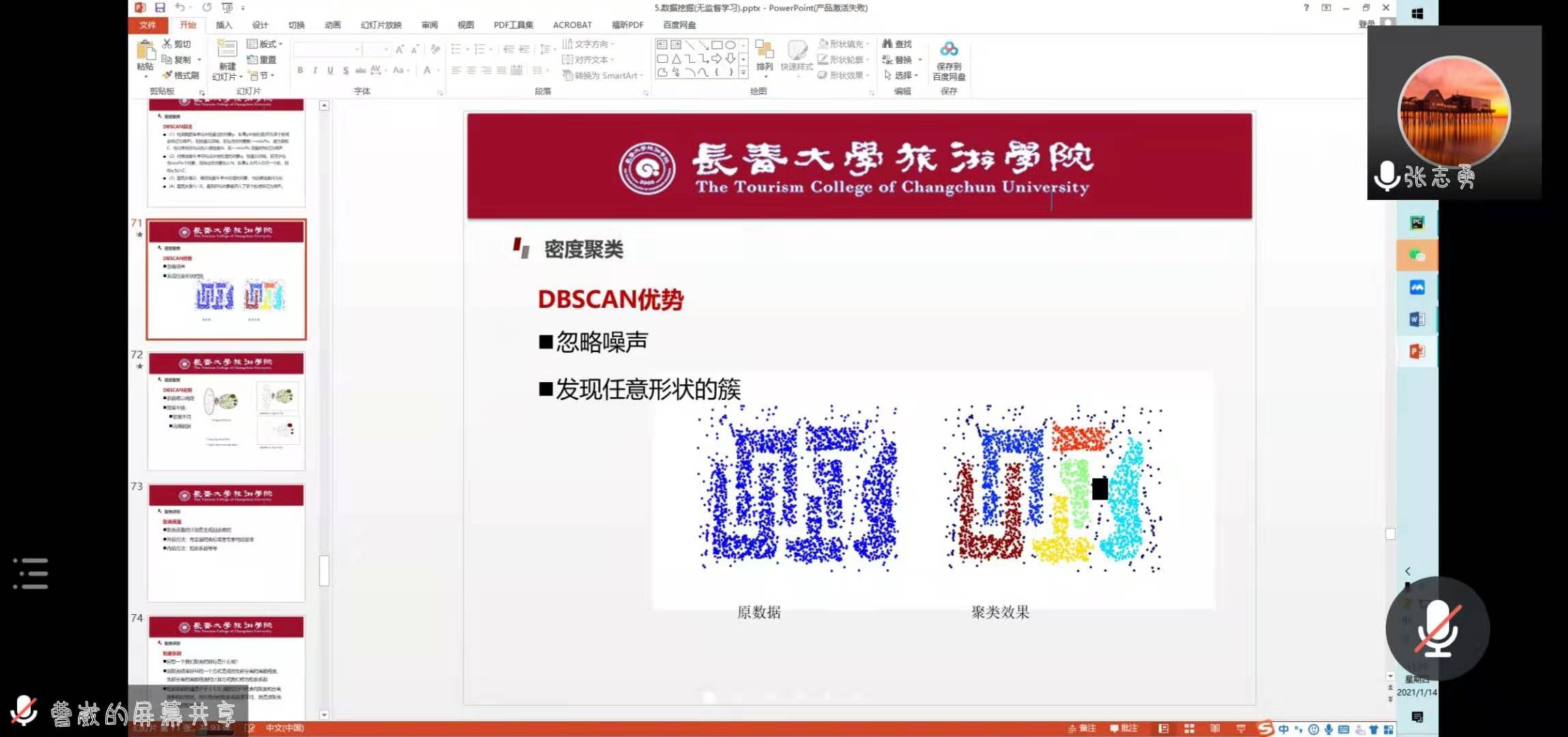1568x737 pixels.
Task: Open the Section (节) dropdown
Action: point(261,75)
